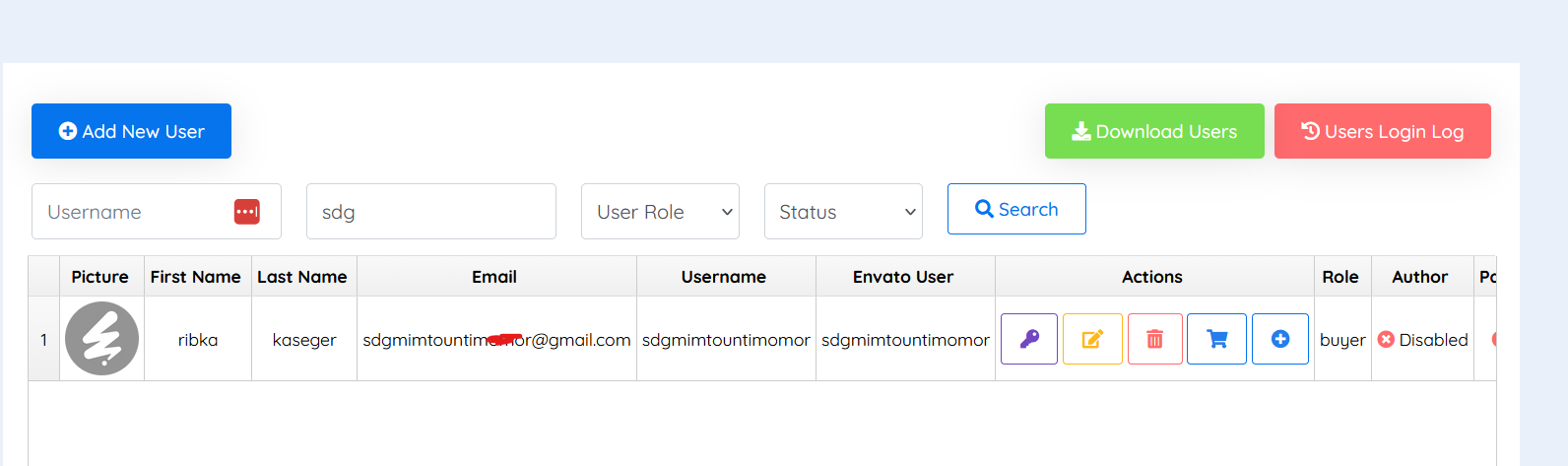Click the blue shopping cart icon

click(1216, 339)
